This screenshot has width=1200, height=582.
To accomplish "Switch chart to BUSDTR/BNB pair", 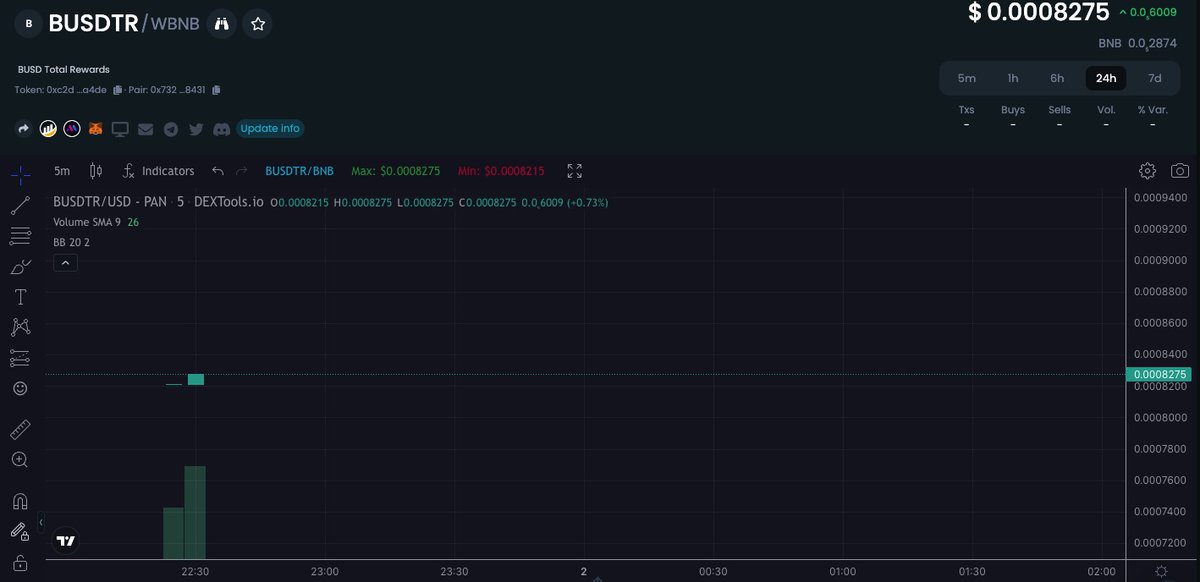I will coord(298,171).
